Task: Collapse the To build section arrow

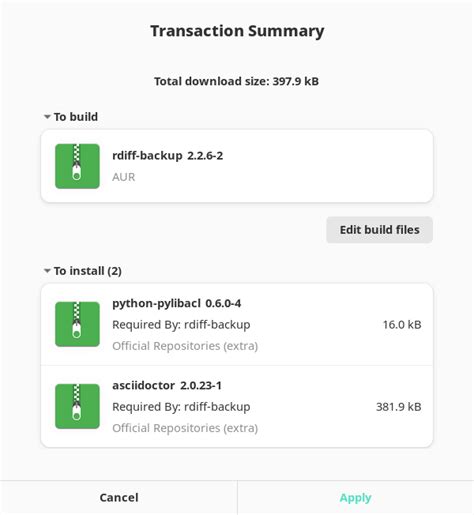Action: coord(47,117)
